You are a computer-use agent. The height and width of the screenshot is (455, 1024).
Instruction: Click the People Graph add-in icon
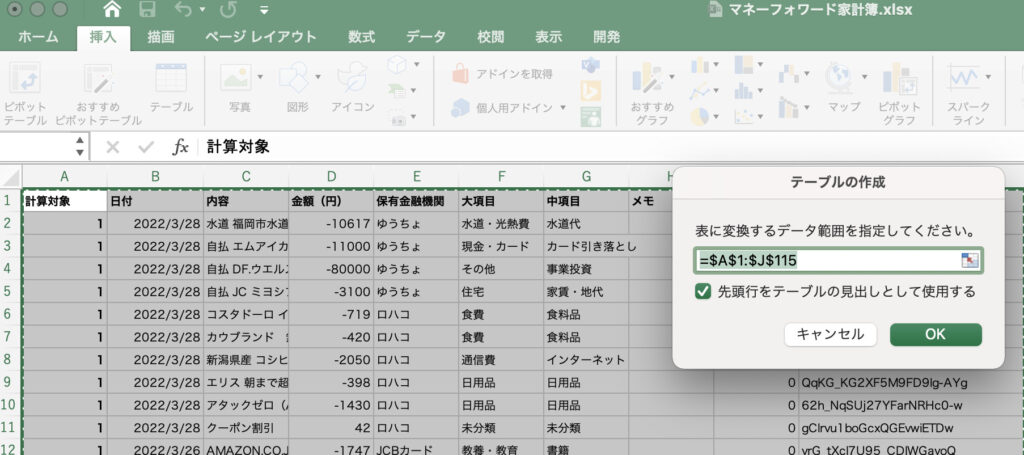(590, 117)
